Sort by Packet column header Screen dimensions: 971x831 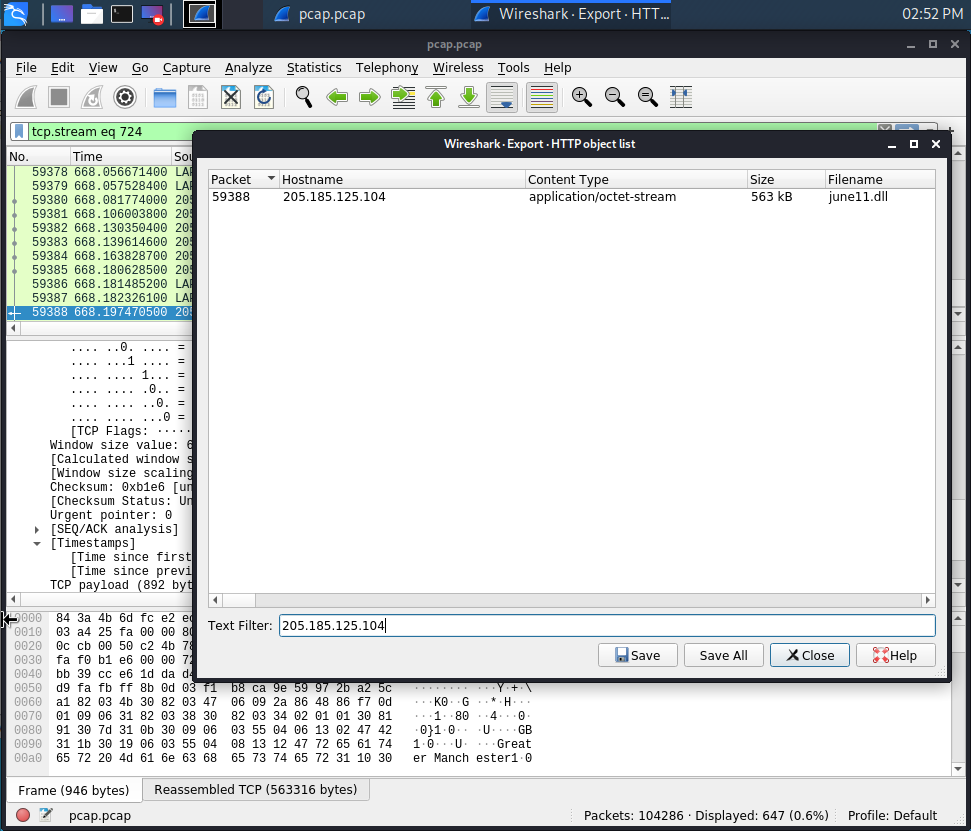pyautogui.click(x=243, y=180)
